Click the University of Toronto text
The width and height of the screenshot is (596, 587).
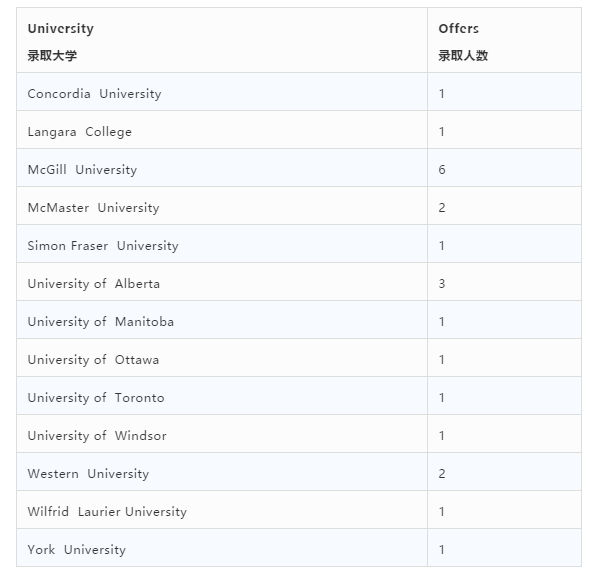(96, 398)
